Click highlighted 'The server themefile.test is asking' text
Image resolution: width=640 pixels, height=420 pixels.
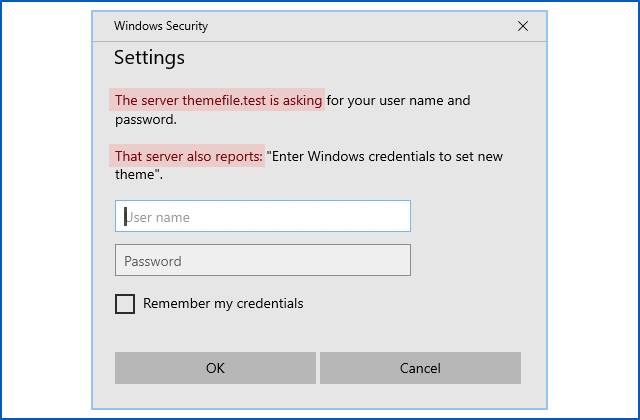(218, 100)
